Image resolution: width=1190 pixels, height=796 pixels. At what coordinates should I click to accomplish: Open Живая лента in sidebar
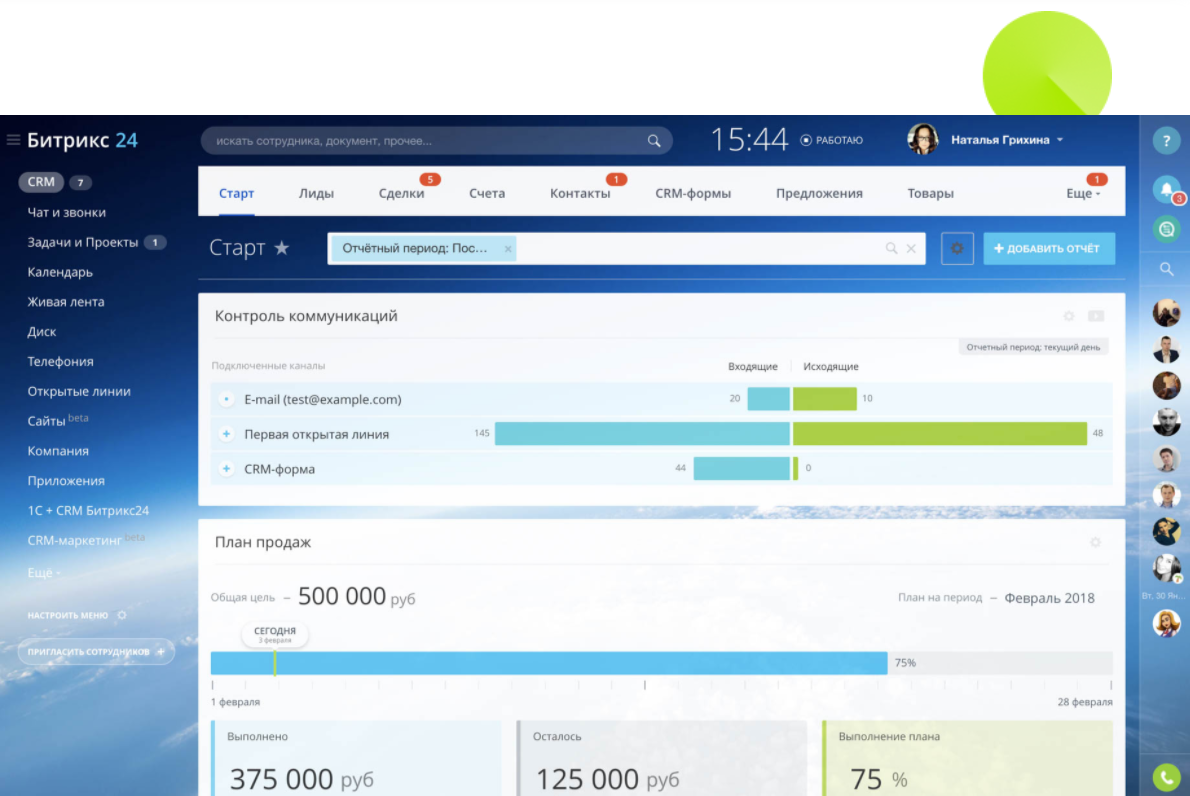pos(66,301)
